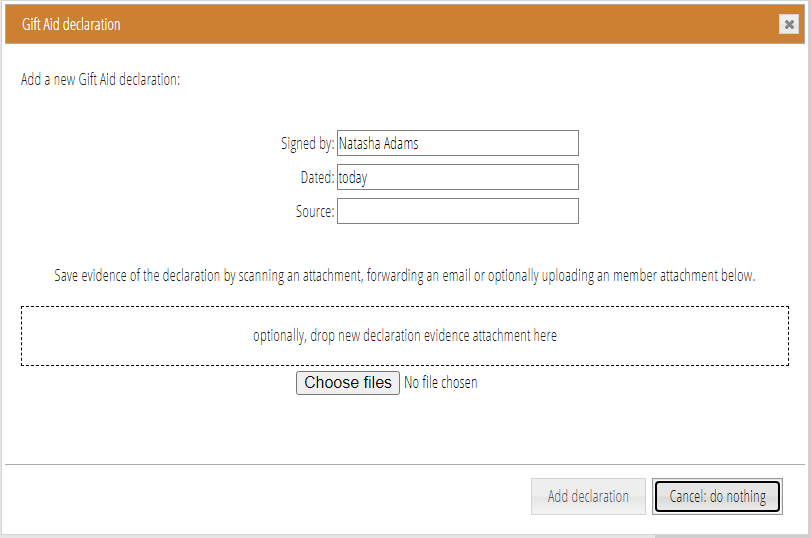Click the 'Save evidence of the declaration' instruction text
The height and width of the screenshot is (538, 811).
pos(404,276)
